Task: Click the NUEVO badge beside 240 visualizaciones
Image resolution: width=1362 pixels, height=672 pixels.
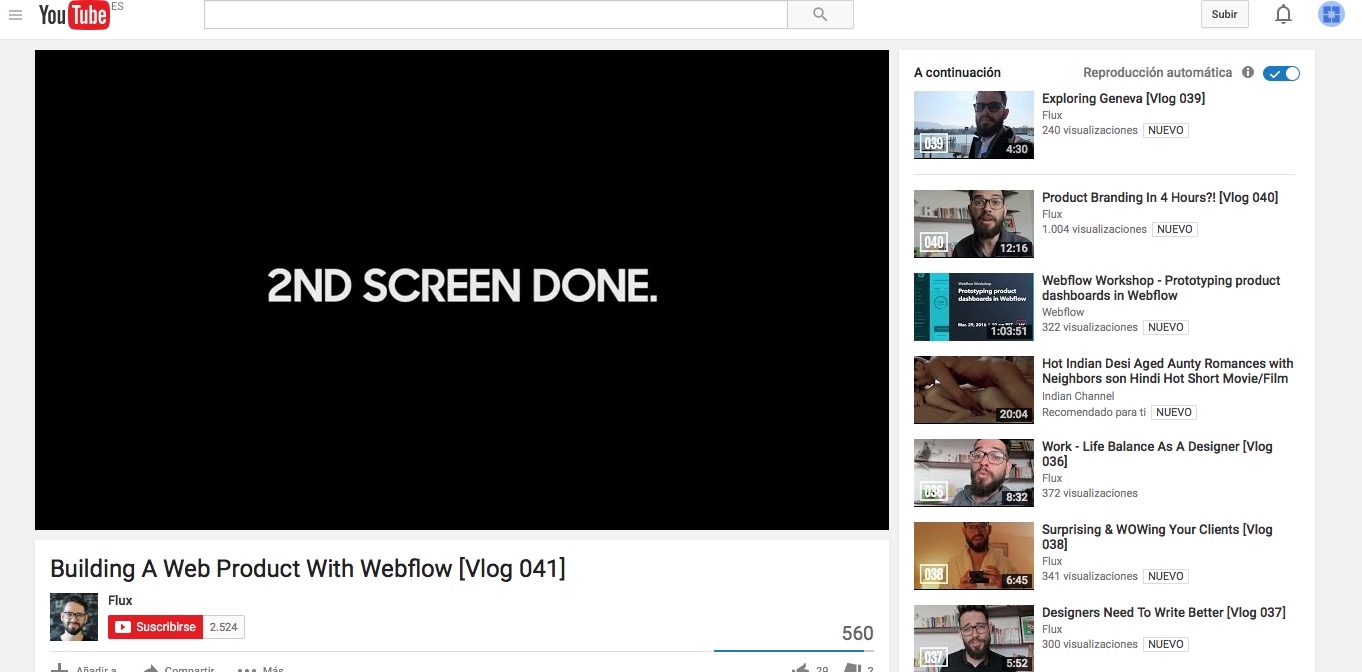Action: click(1166, 131)
